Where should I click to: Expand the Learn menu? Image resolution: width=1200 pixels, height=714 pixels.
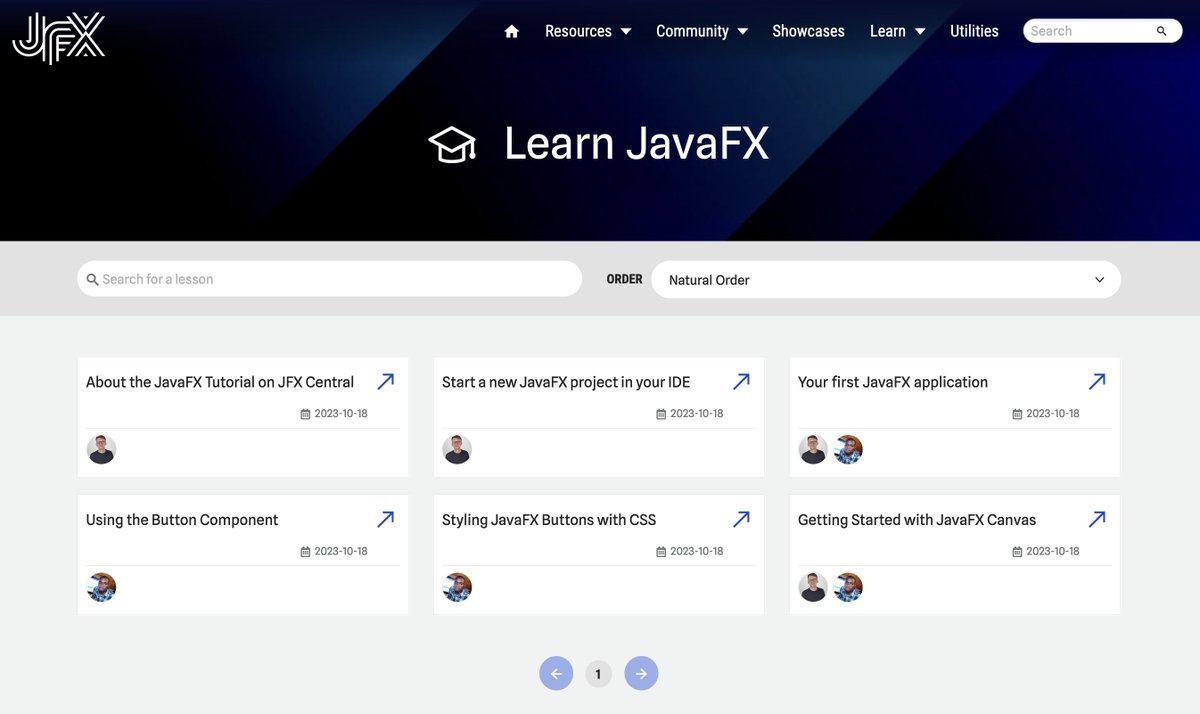[x=897, y=31]
